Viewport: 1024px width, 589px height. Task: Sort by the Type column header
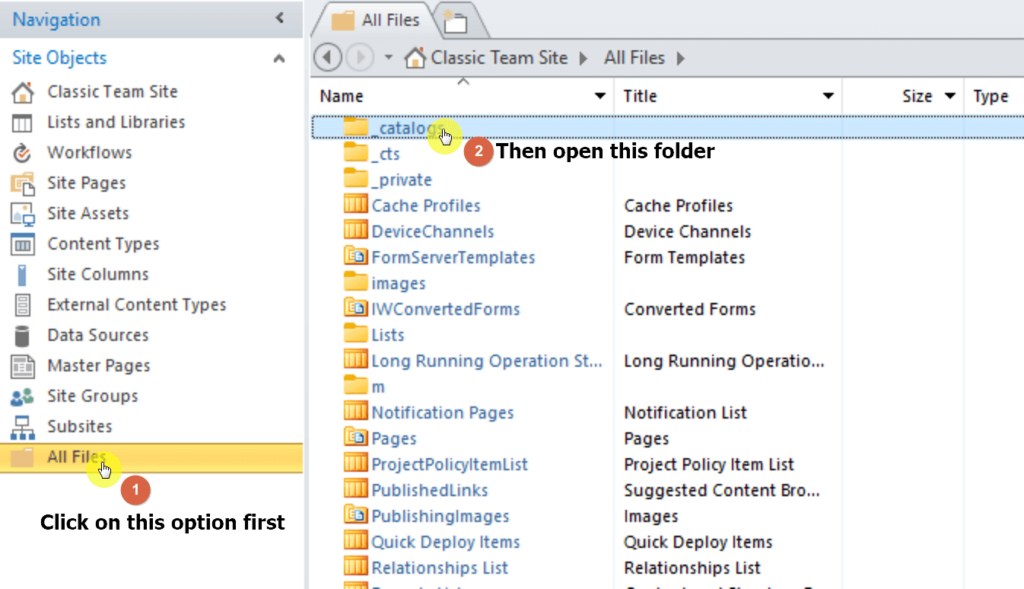[991, 96]
